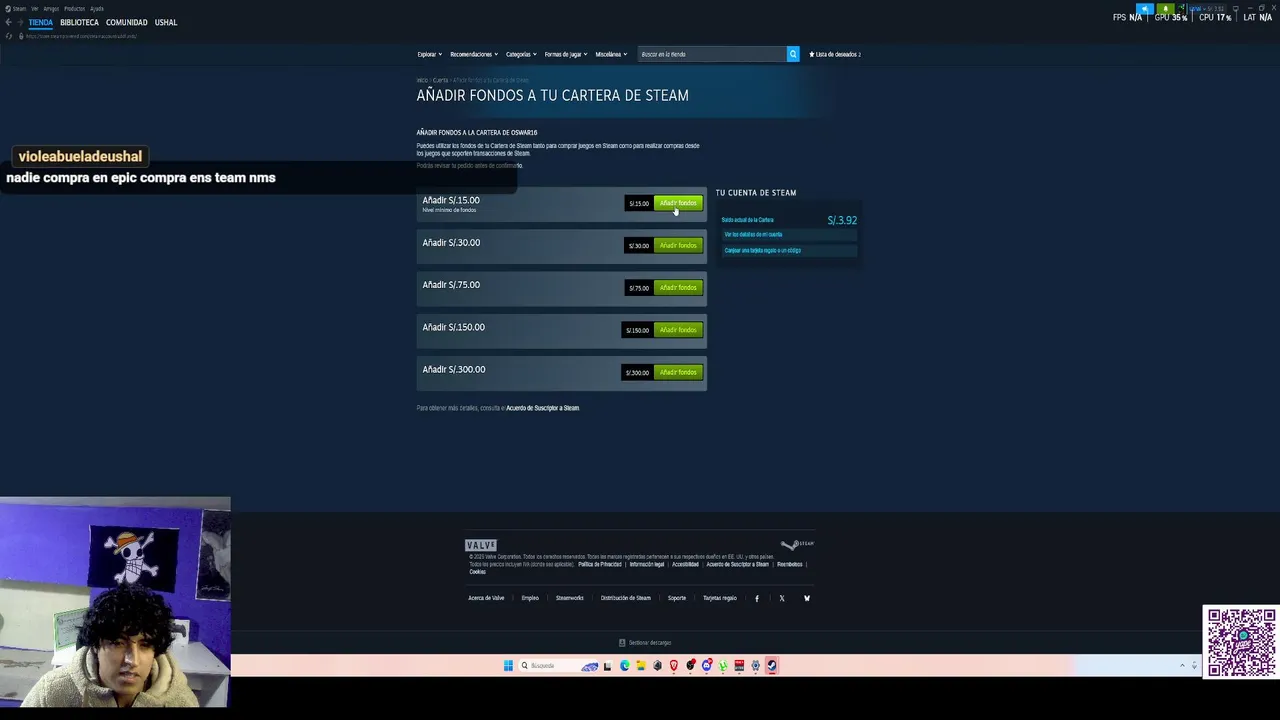The image size is (1280, 720).
Task: Show hidden system tray icons chevron
Action: tap(1182, 666)
